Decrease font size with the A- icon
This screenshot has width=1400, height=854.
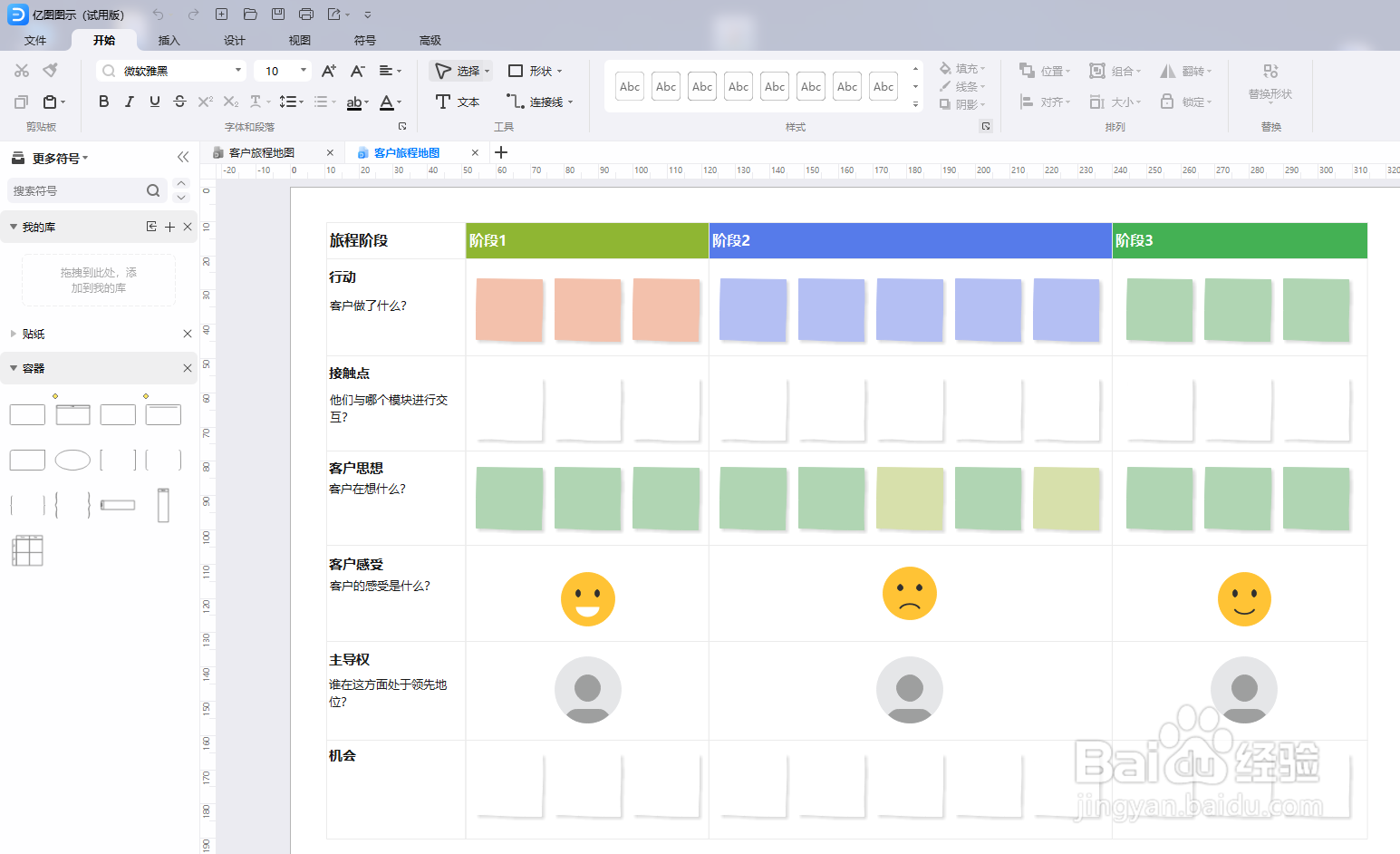tap(358, 71)
